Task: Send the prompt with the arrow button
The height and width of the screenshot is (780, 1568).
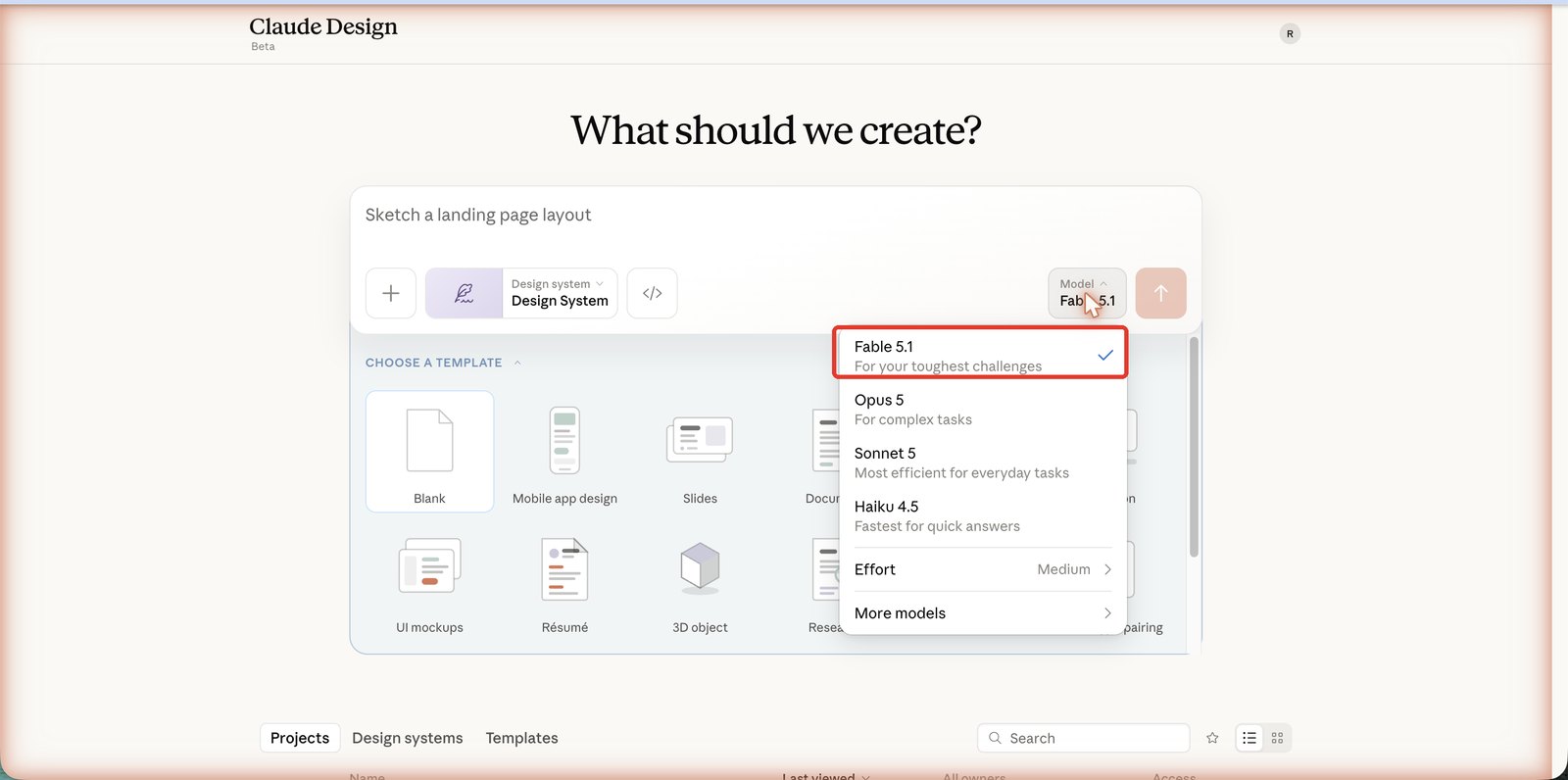Action: (x=1161, y=293)
